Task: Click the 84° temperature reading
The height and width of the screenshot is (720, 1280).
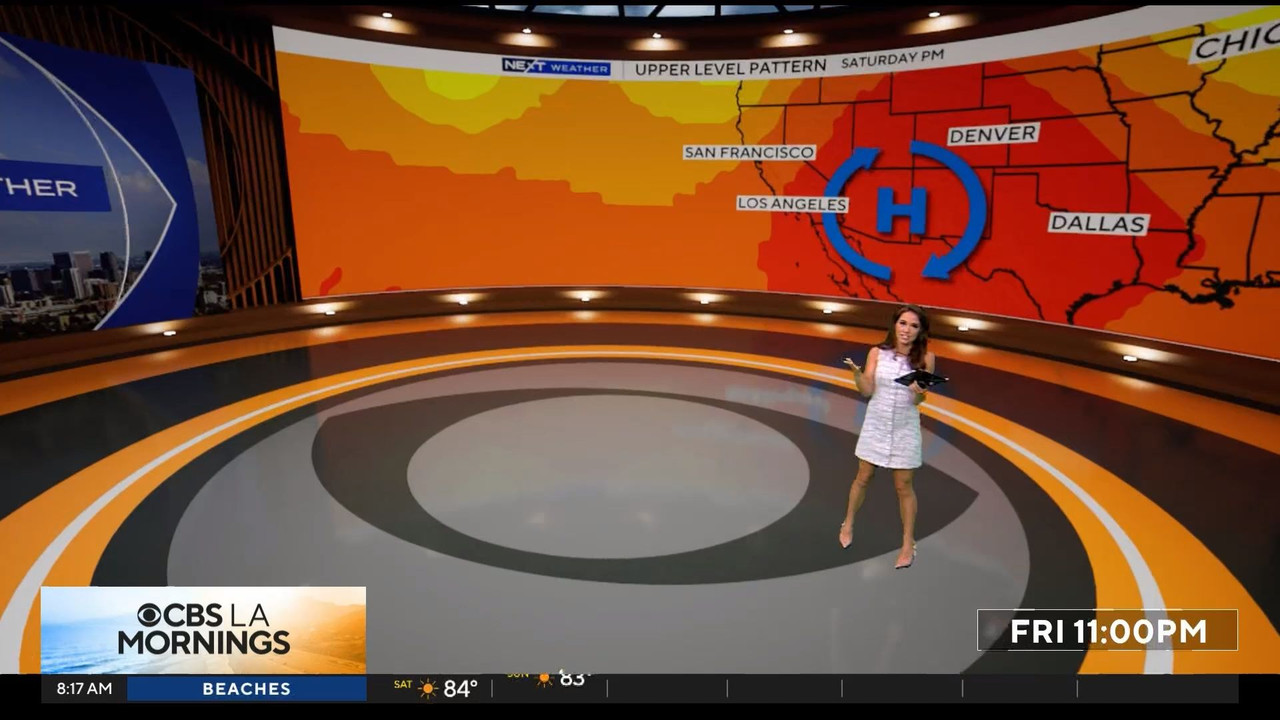Action: 461,689
